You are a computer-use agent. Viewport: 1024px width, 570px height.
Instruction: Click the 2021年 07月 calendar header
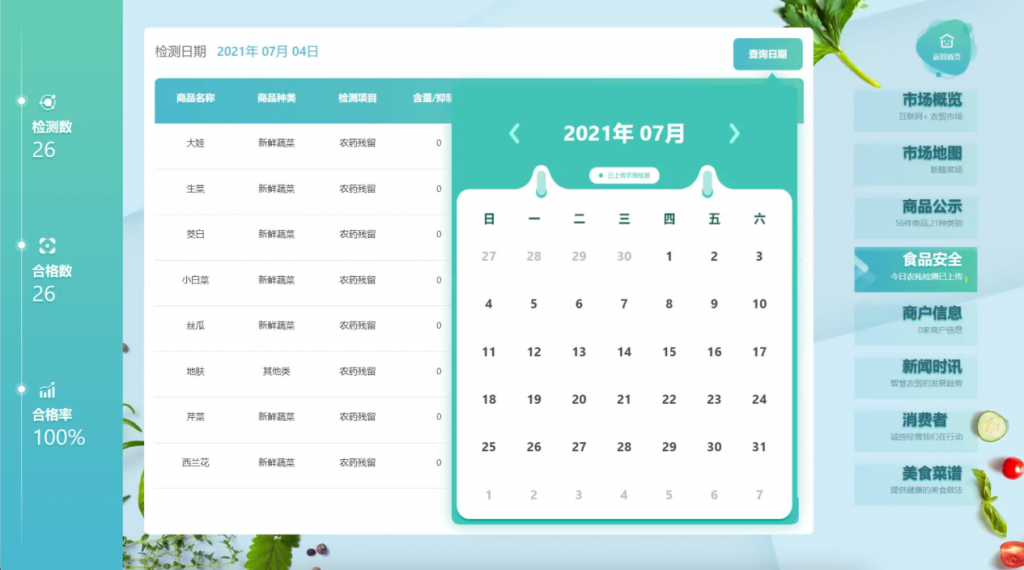coord(624,133)
